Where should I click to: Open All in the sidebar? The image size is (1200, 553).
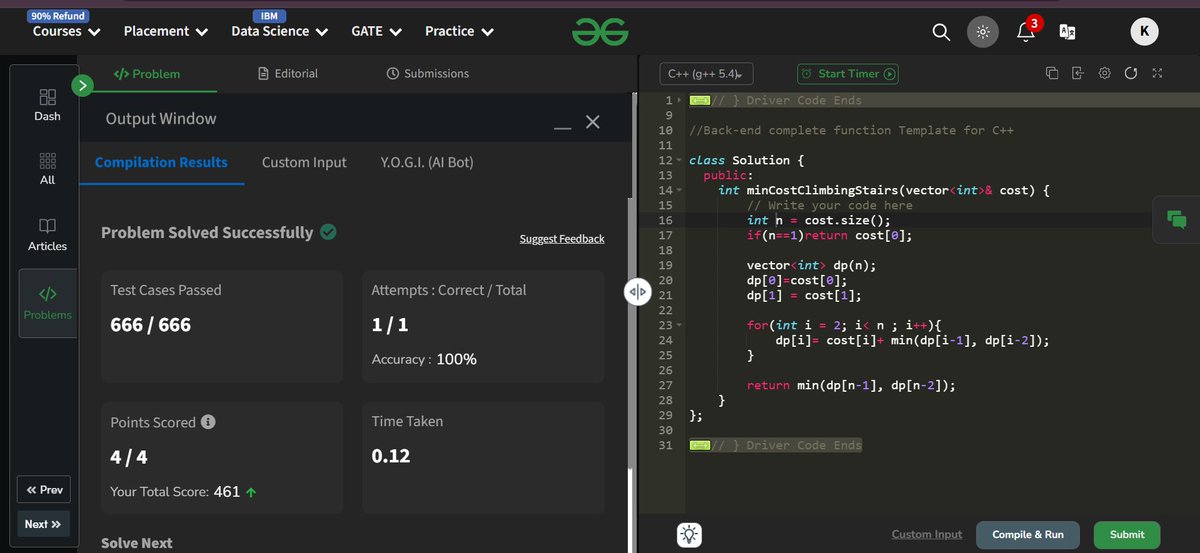[47, 169]
